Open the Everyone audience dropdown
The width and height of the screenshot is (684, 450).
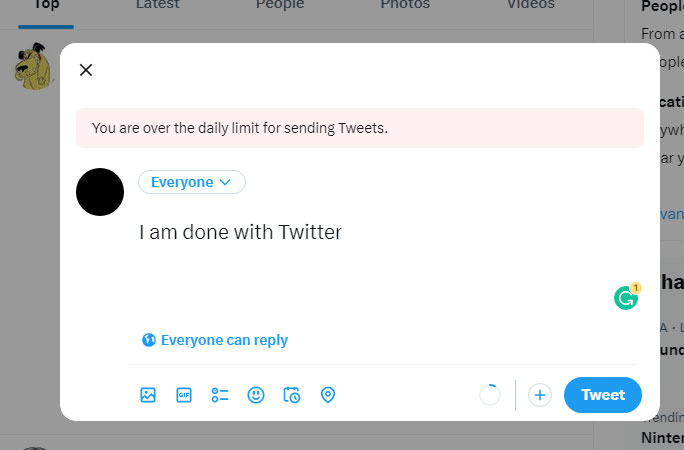[x=192, y=182]
